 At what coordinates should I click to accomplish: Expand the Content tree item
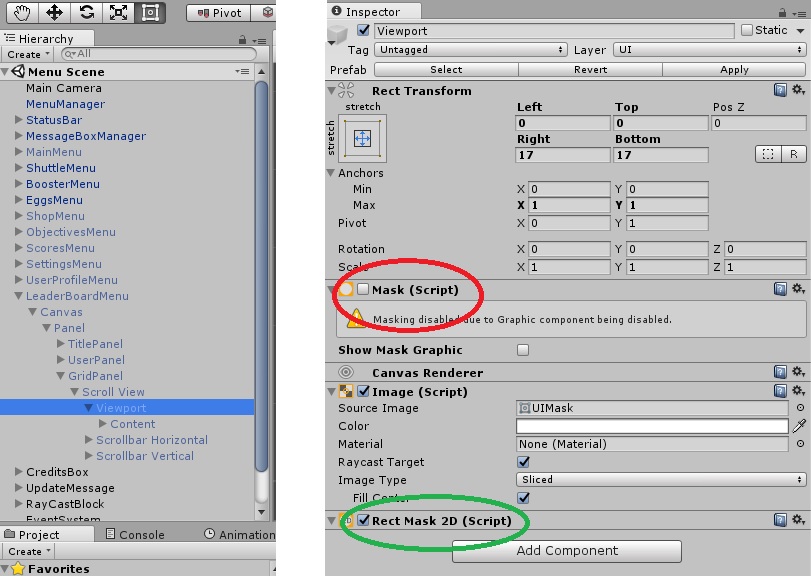[x=102, y=423]
